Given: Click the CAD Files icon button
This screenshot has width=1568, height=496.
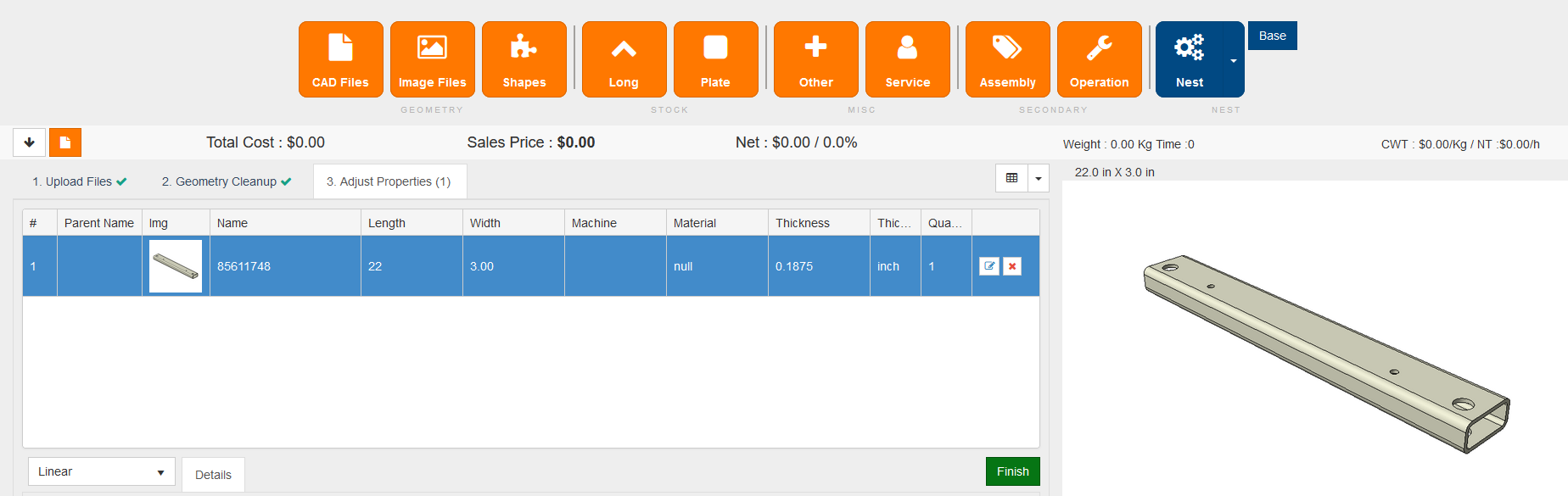Looking at the screenshot, I should point(340,59).
